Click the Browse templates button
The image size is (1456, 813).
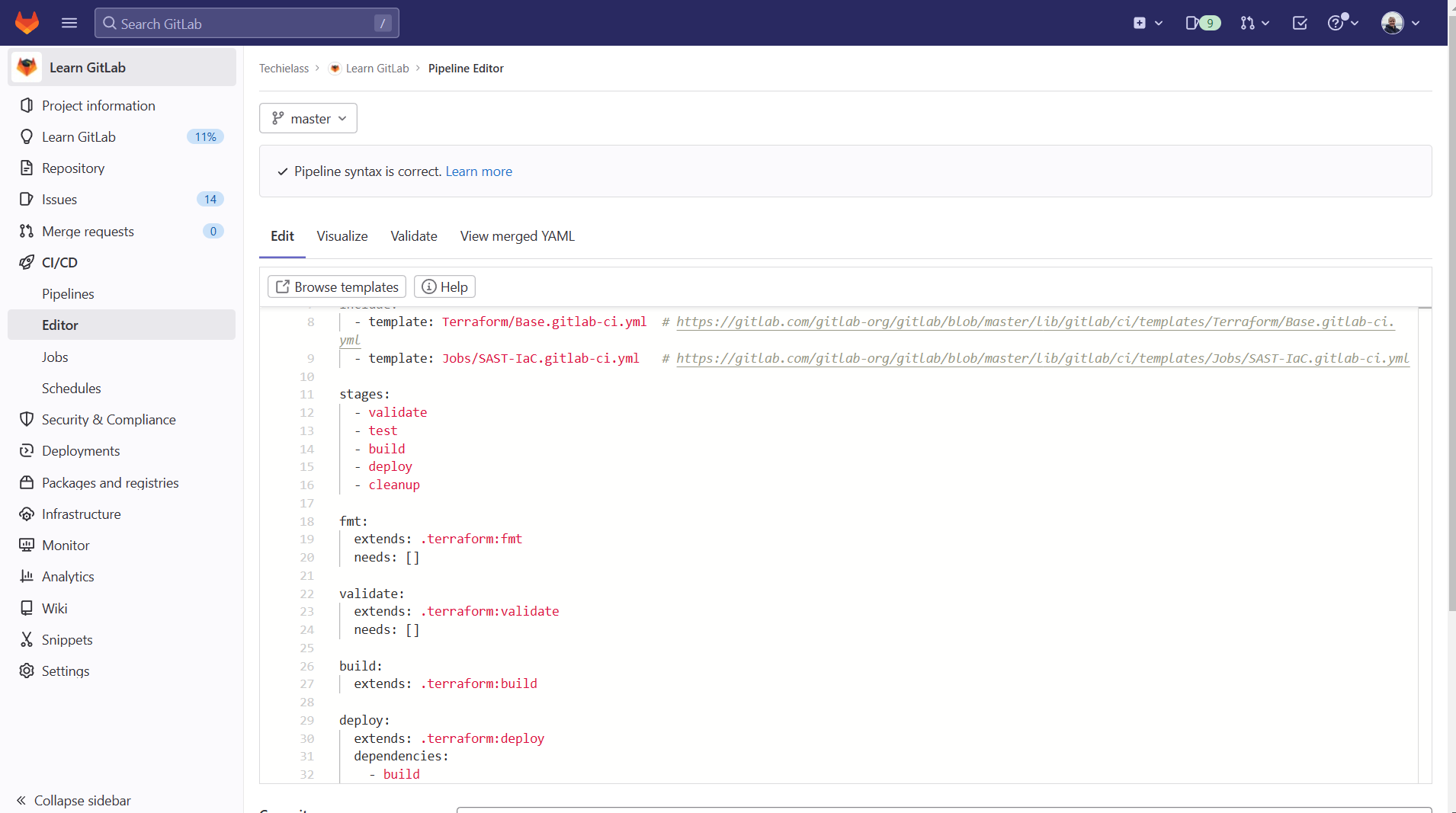click(336, 286)
